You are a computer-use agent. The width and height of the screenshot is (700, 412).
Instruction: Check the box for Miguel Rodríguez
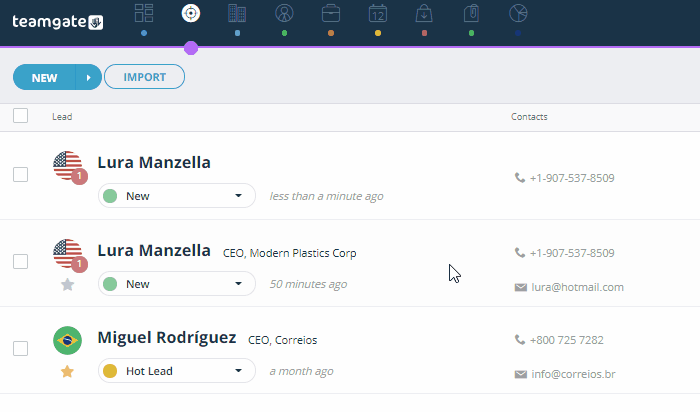click(21, 348)
